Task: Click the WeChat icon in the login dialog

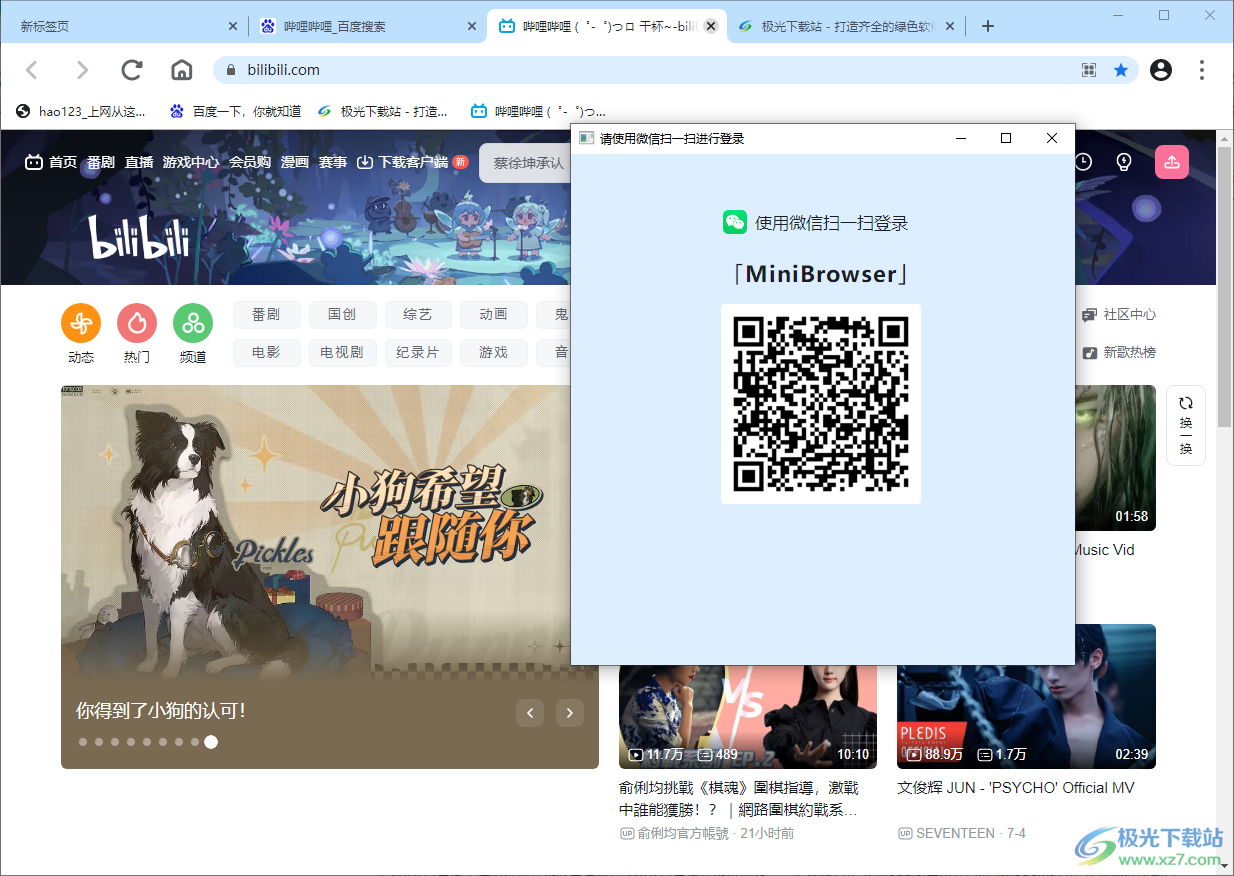Action: coord(735,222)
